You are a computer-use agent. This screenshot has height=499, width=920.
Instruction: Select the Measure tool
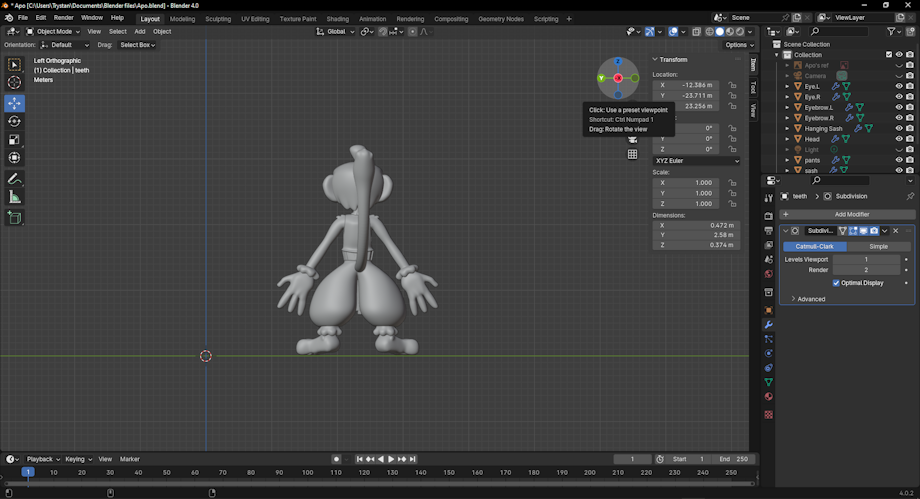(x=15, y=197)
